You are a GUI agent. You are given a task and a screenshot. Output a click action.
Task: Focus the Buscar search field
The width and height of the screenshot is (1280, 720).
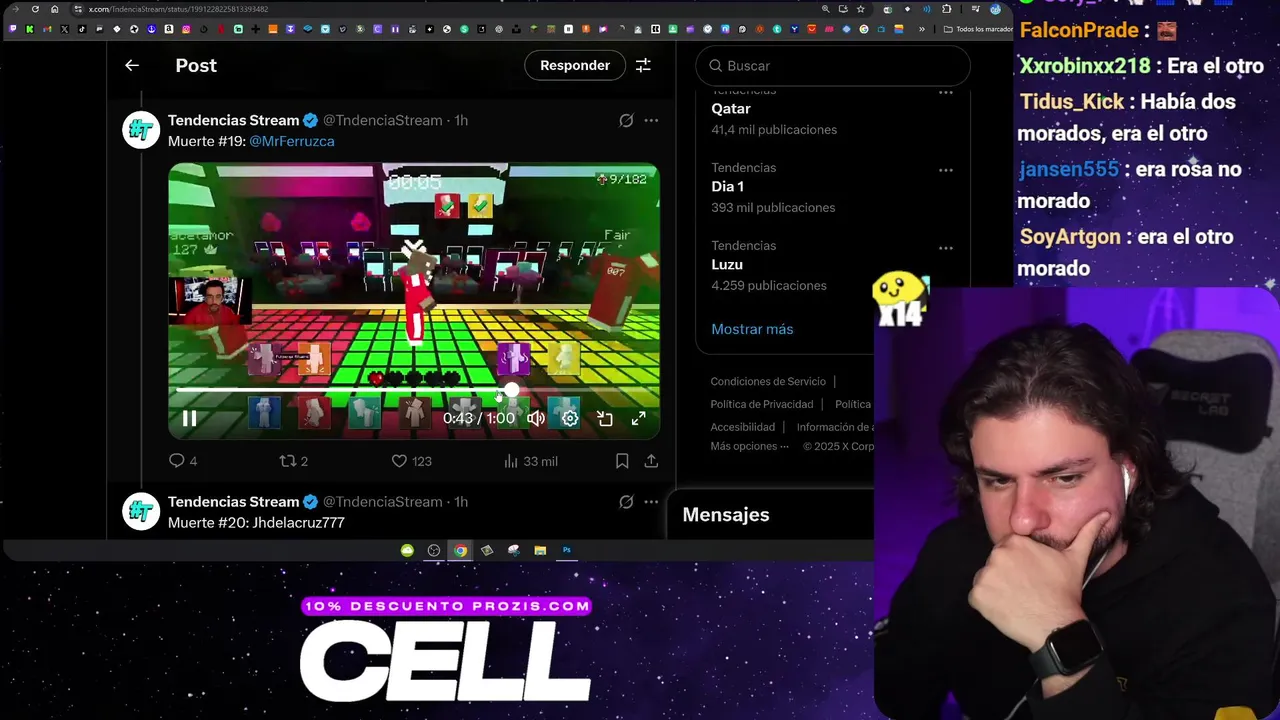click(833, 65)
